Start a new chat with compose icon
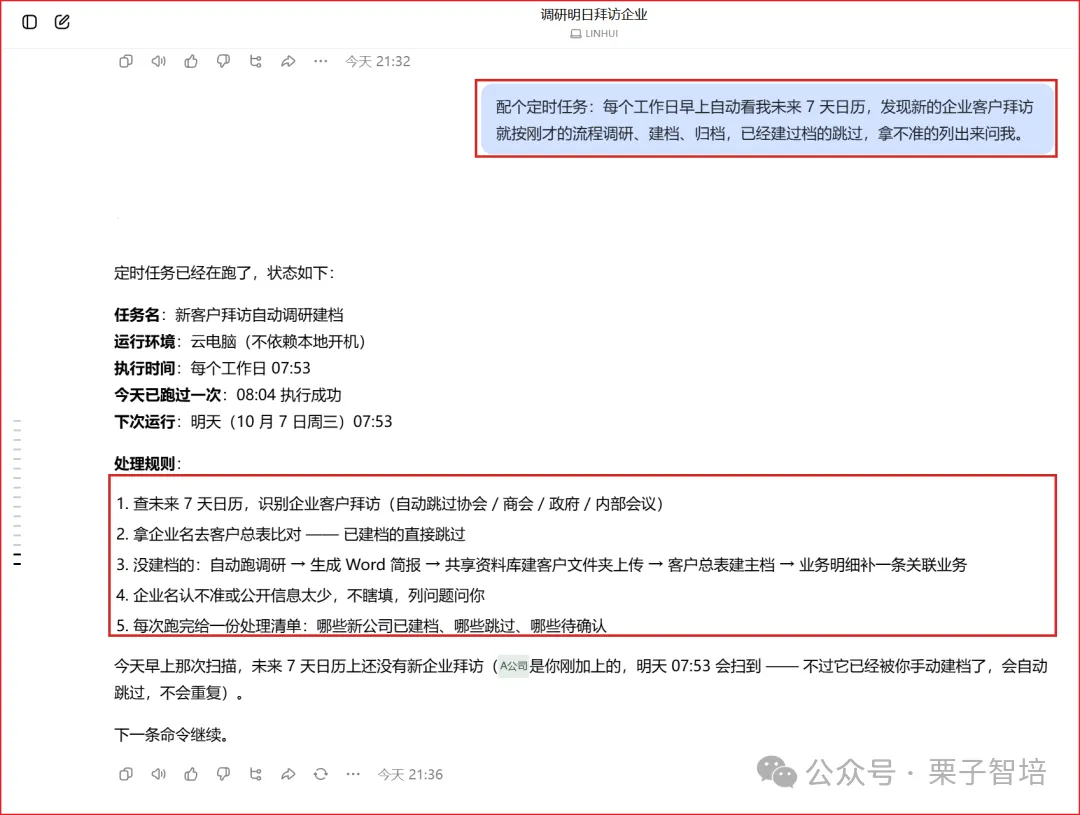The height and width of the screenshot is (815, 1080). 62,22
